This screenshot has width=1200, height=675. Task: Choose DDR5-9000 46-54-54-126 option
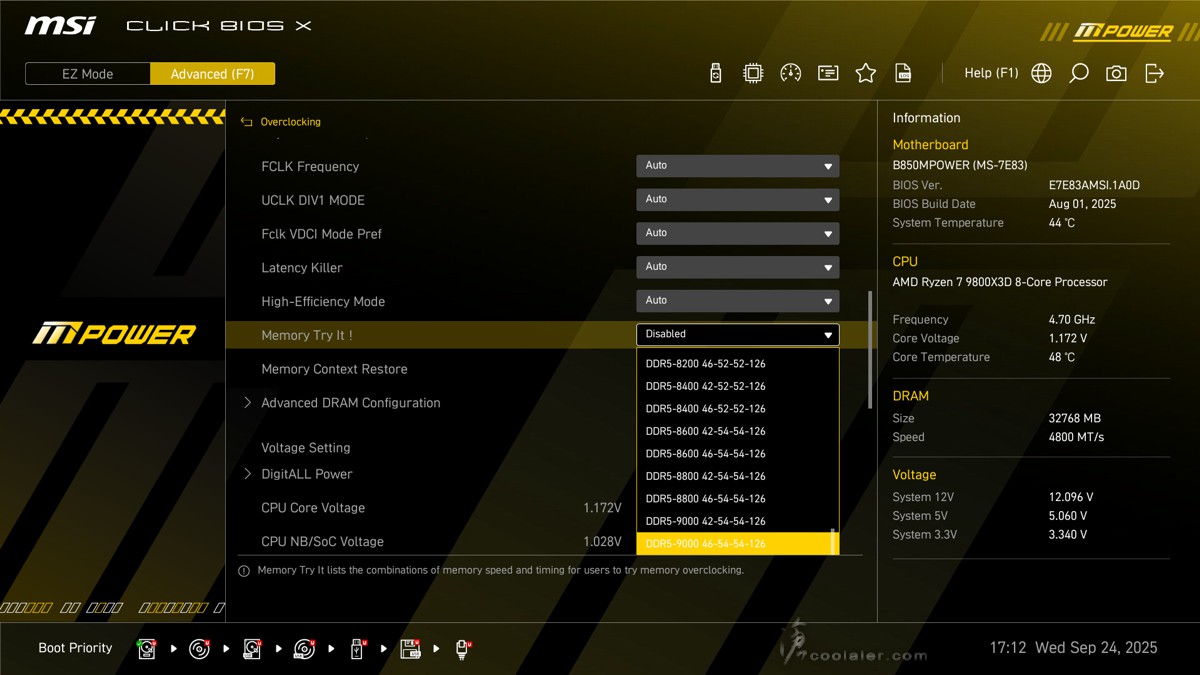(738, 544)
